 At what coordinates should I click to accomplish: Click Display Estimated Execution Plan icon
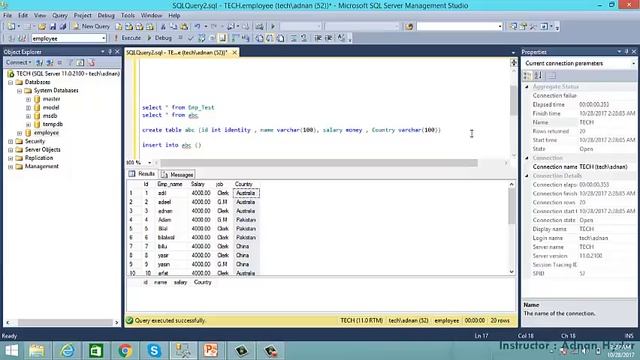pyautogui.click(x=201, y=38)
